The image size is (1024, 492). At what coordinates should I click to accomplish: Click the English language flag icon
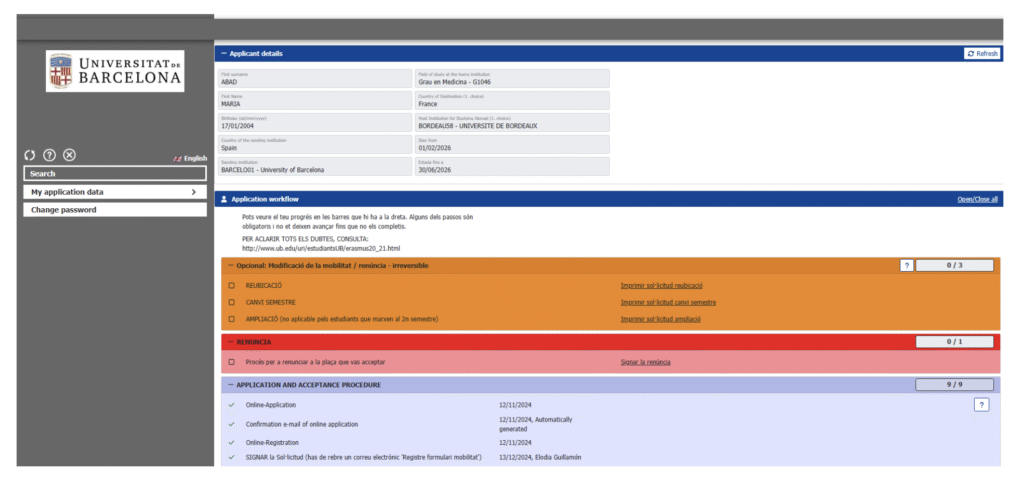[178, 158]
